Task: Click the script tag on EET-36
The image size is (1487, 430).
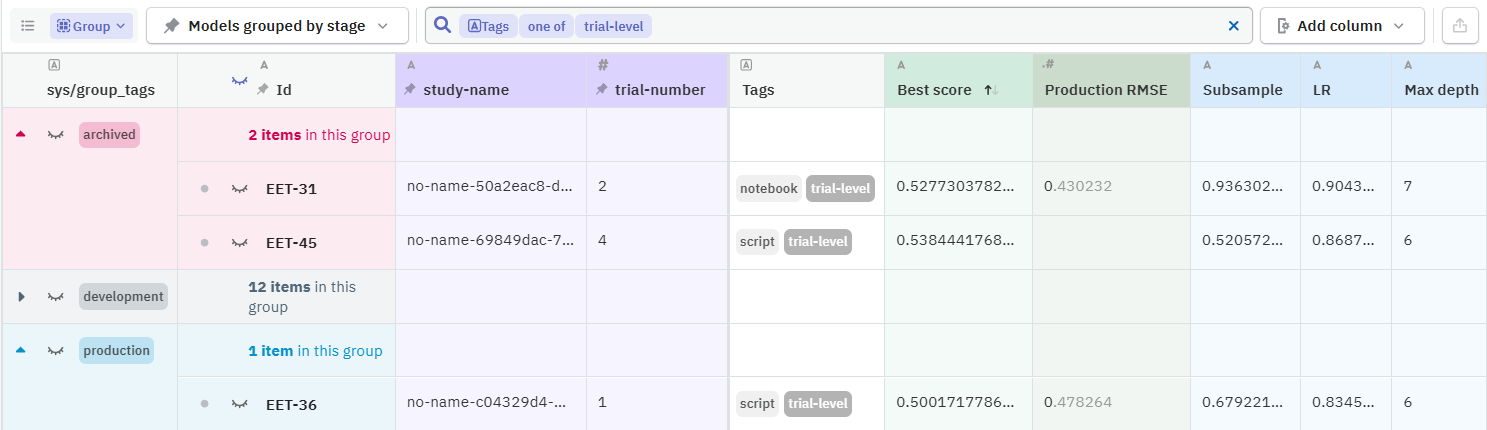Action: [x=758, y=403]
